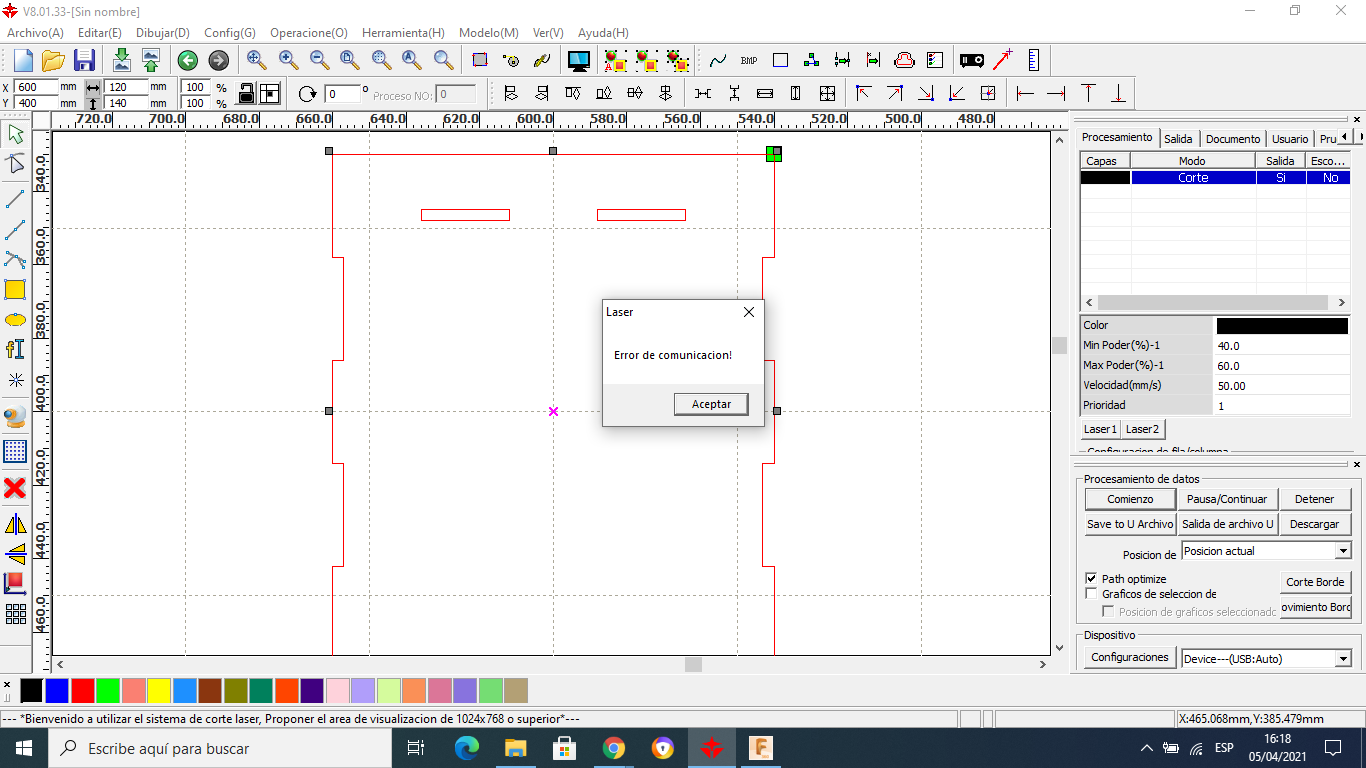1366x768 pixels.
Task: Open the Herramienta menu
Action: click(x=403, y=33)
